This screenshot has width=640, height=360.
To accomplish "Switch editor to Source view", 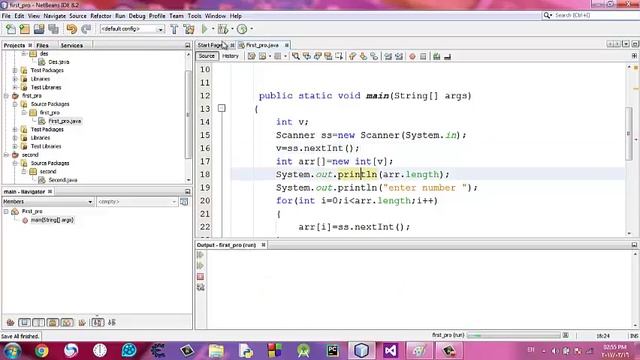I will 207,56.
